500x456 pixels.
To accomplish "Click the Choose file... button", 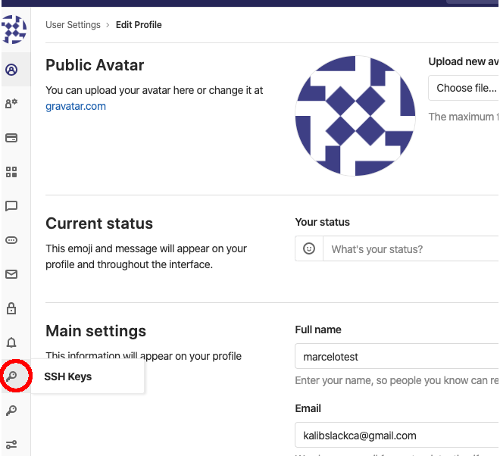I will click(x=464, y=88).
